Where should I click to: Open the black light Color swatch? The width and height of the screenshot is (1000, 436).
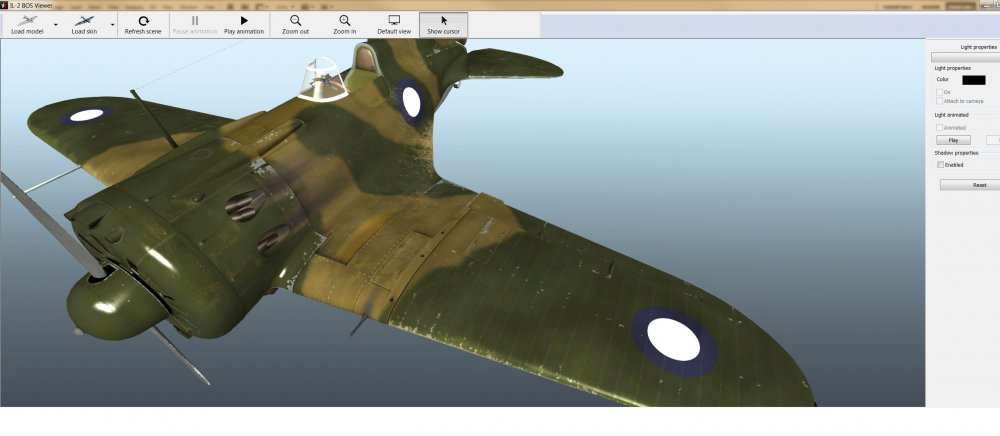pos(973,80)
